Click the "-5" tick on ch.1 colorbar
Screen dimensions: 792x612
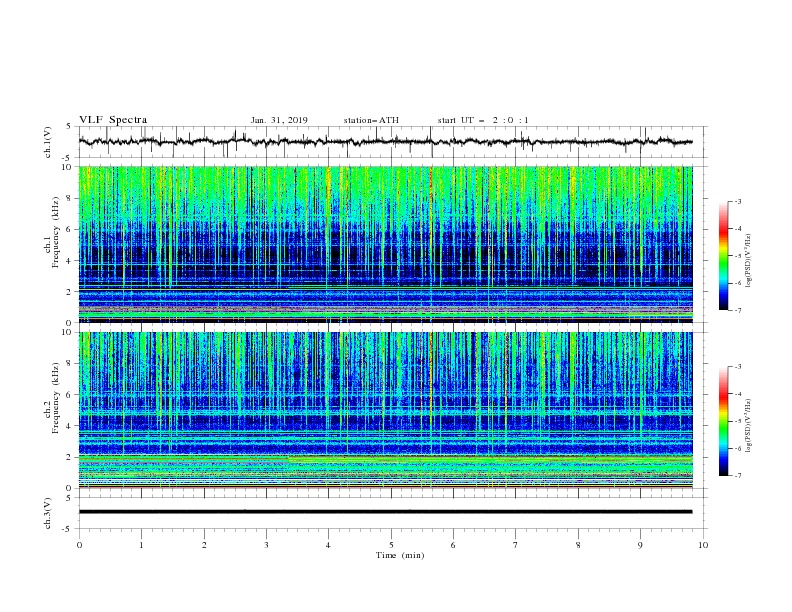pos(737,256)
